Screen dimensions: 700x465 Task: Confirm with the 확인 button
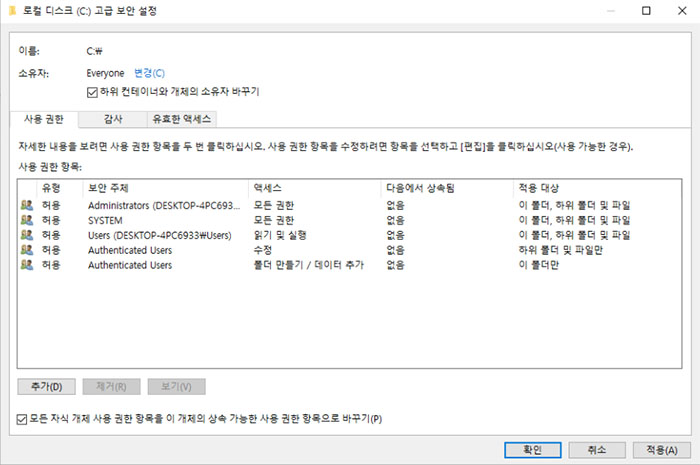coord(533,450)
